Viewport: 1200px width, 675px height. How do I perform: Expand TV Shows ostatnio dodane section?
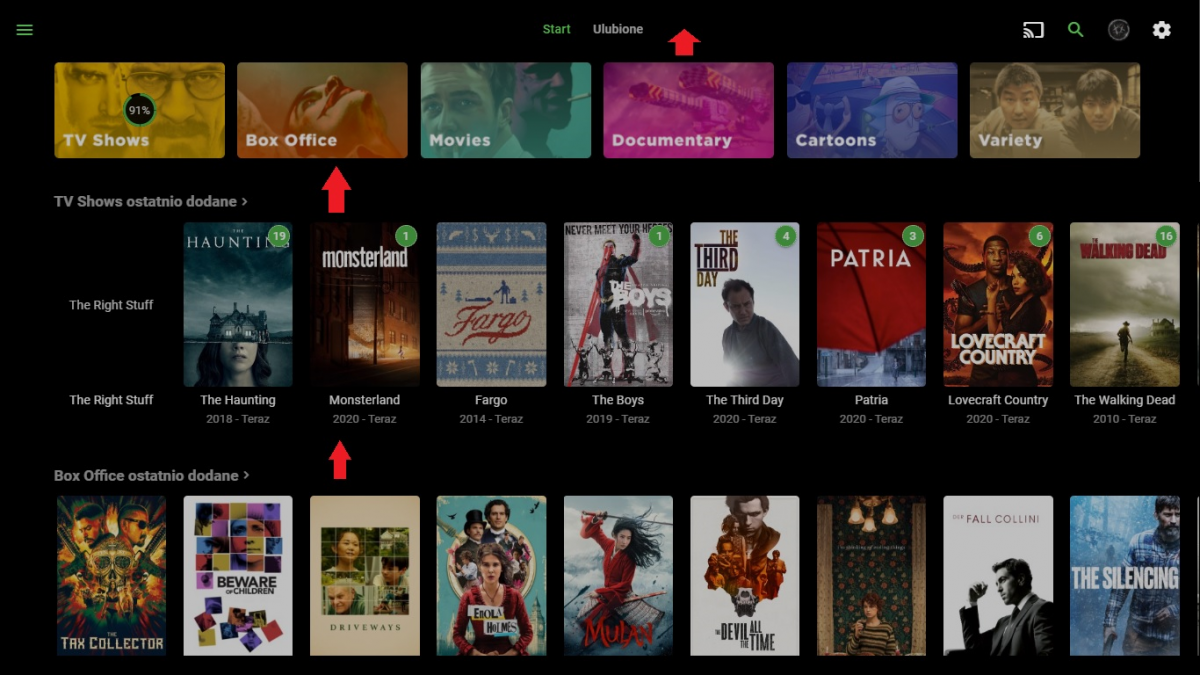[151, 201]
